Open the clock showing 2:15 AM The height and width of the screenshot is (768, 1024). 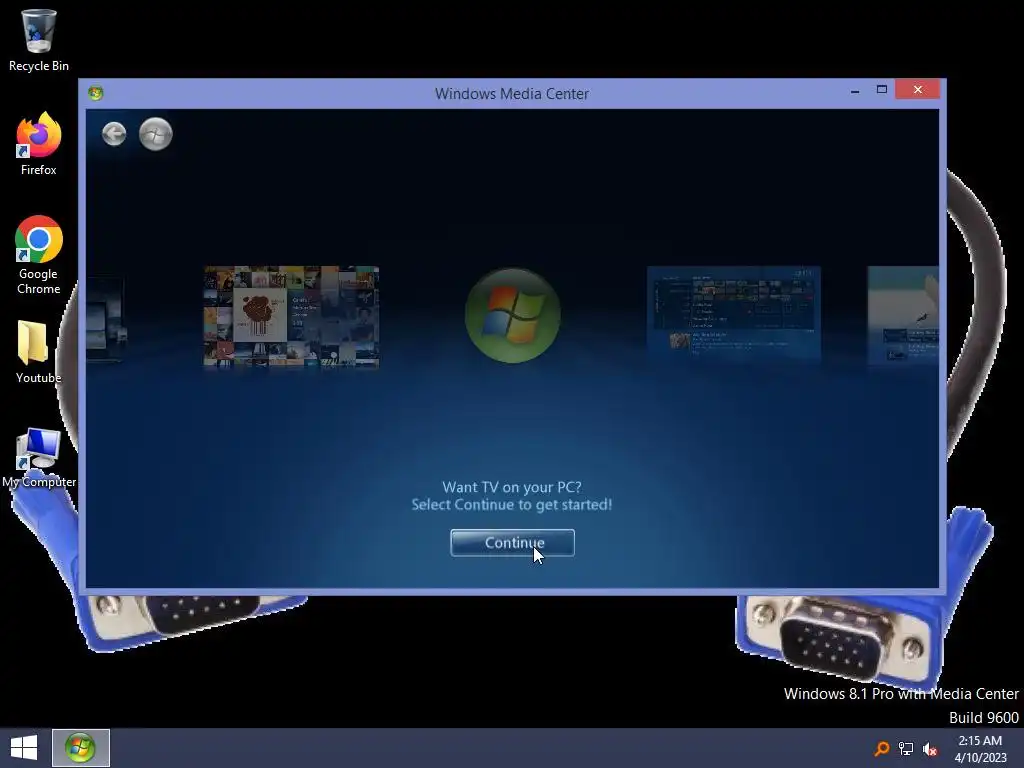coord(980,749)
